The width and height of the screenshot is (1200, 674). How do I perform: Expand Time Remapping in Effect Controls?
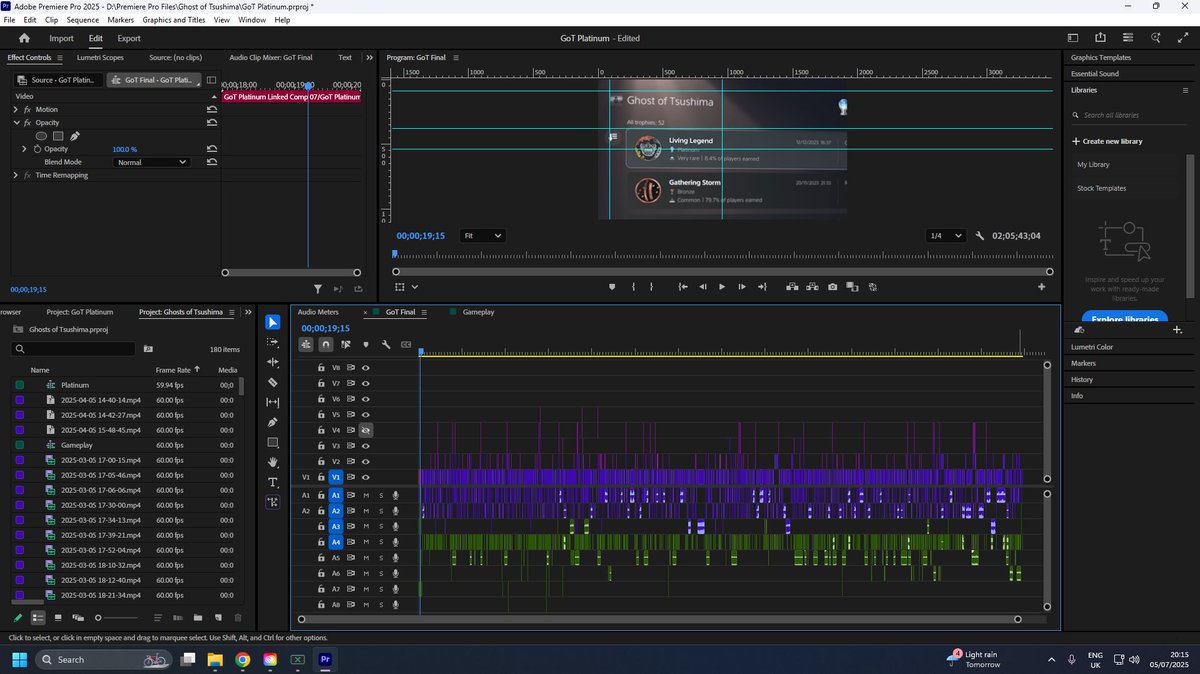pyautogui.click(x=14, y=175)
